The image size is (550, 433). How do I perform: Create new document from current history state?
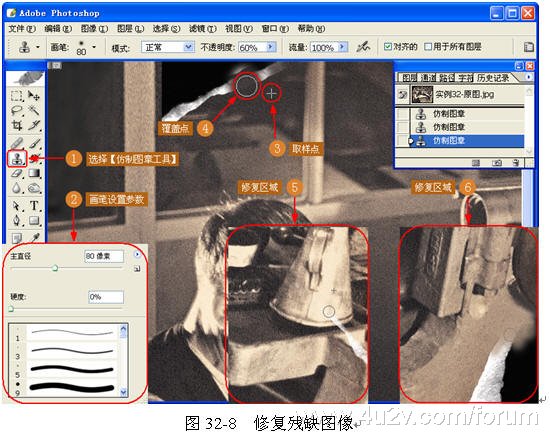(x=476, y=163)
